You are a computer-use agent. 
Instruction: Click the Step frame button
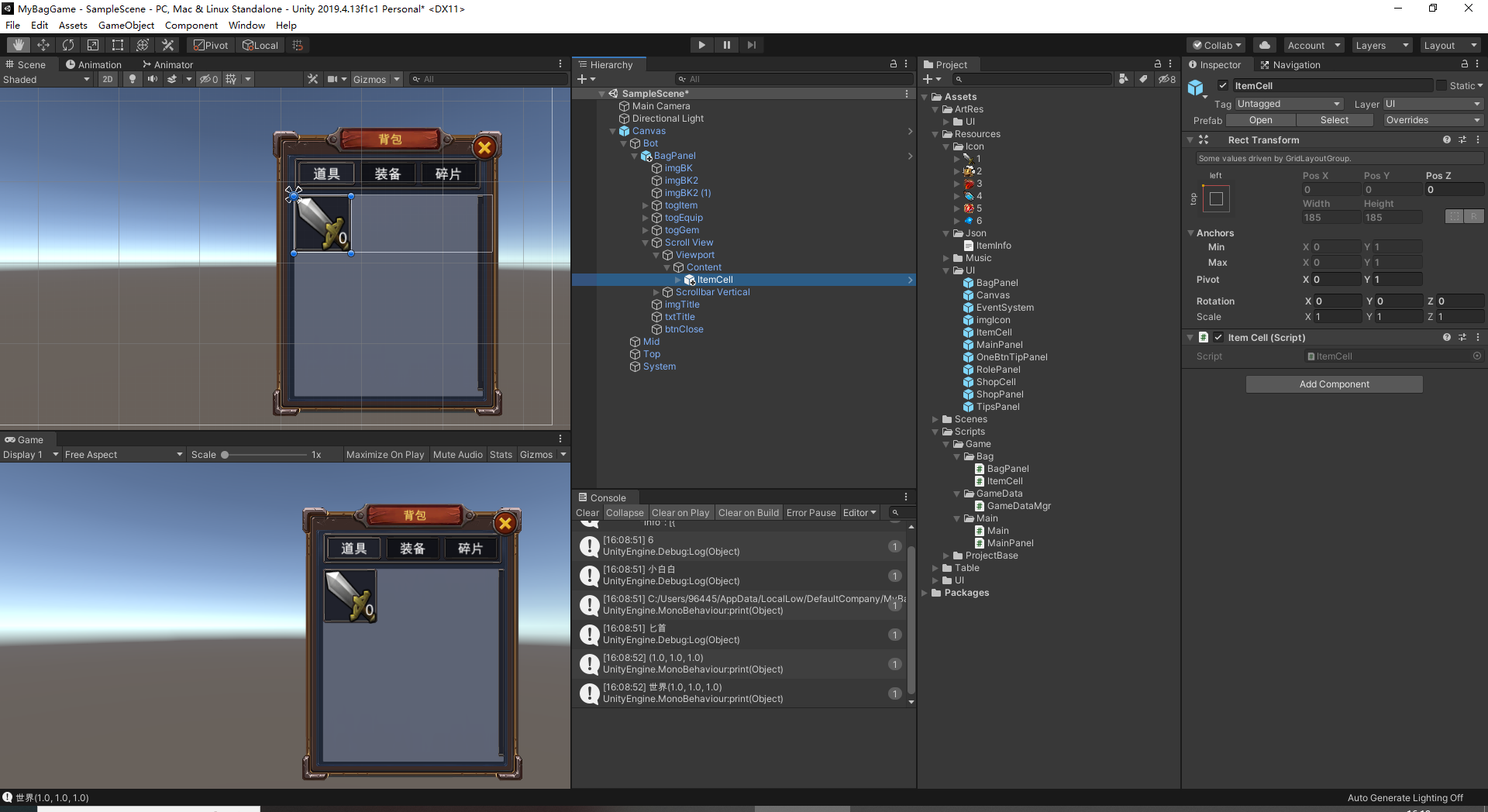pos(751,45)
